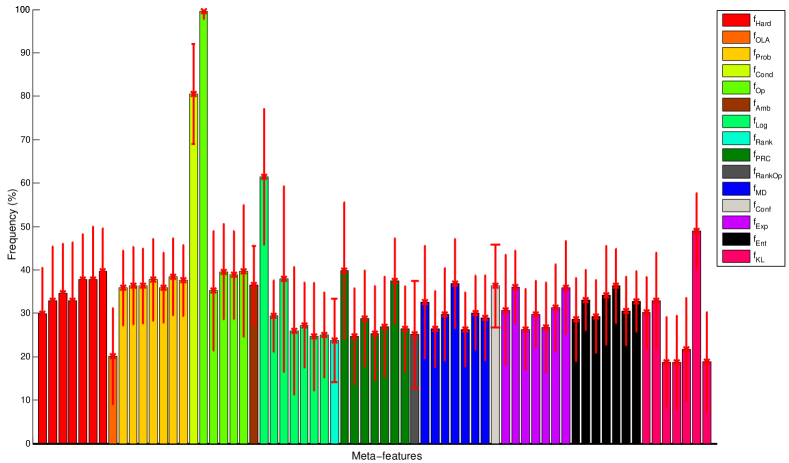Click the fOLA legend label text

(762, 38)
